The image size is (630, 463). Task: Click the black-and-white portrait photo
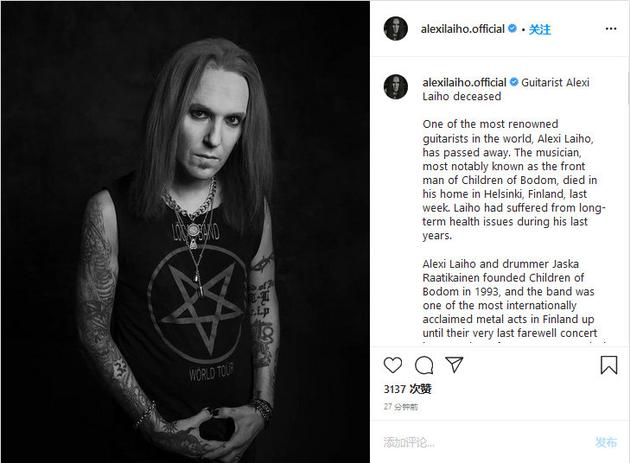tap(185, 232)
